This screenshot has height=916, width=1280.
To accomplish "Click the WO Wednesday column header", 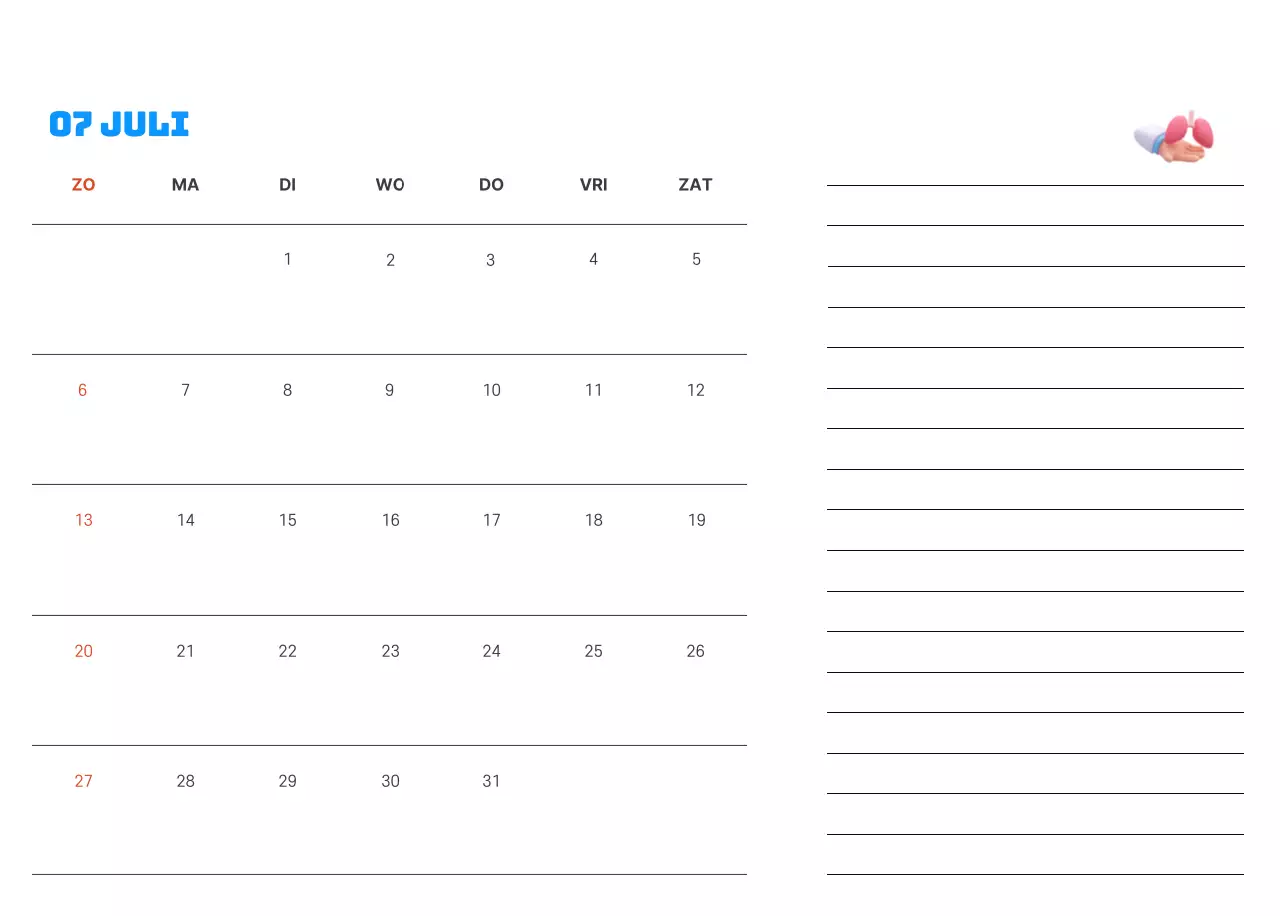I will [x=390, y=185].
